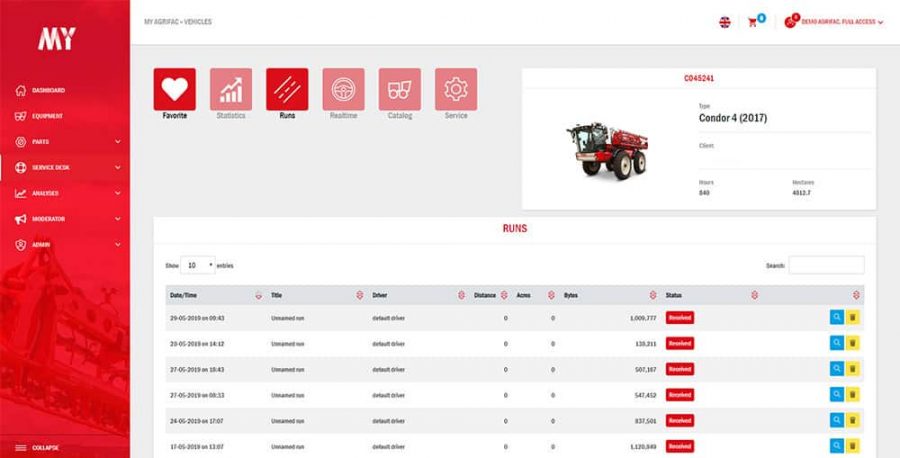Click Received status for the 08:33 run
This screenshot has width=900, height=458.
tap(680, 395)
